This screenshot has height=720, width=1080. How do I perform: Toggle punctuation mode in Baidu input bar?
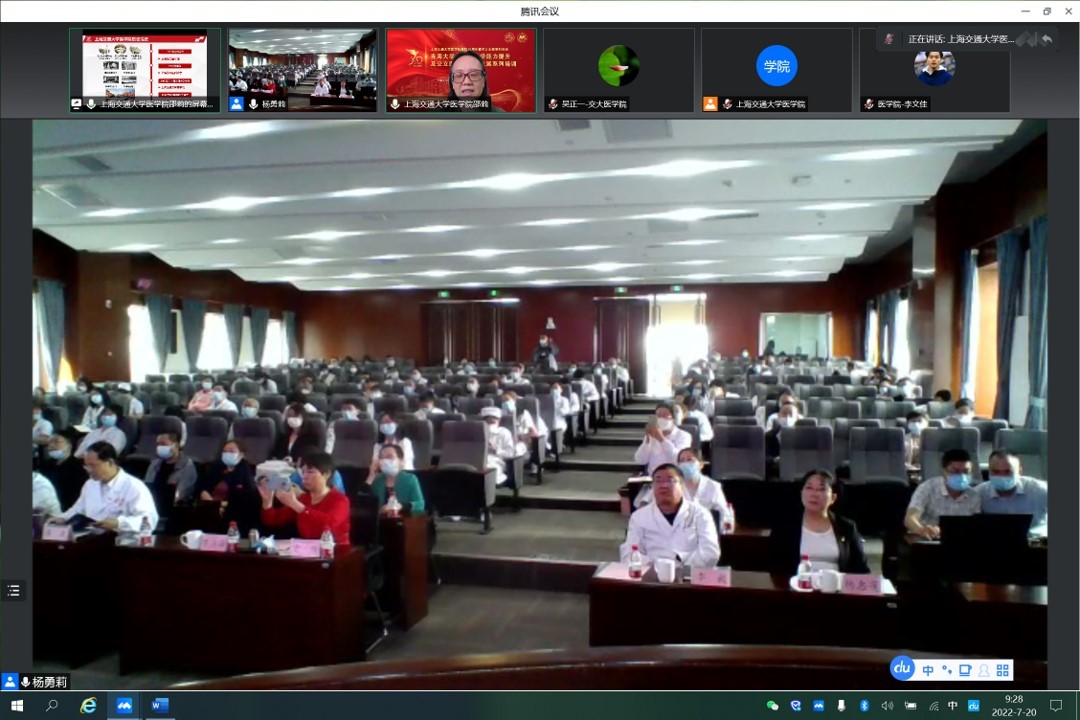pos(946,670)
